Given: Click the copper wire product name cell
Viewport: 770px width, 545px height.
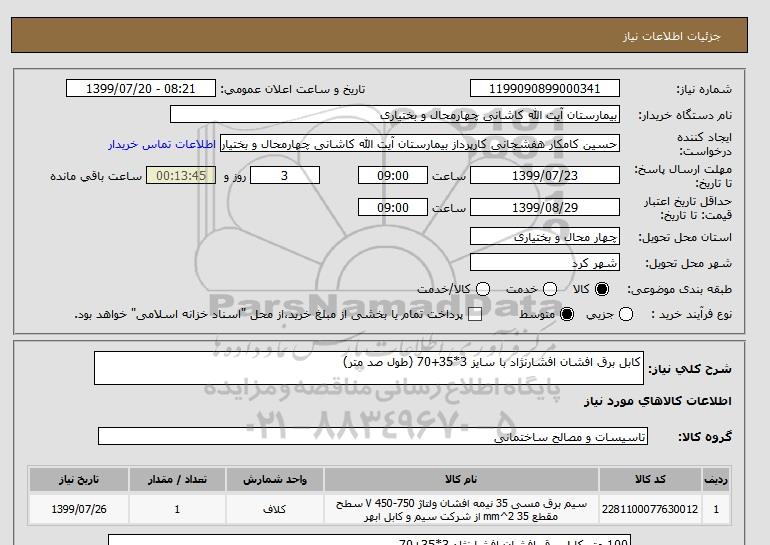Looking at the screenshot, I should point(461,510).
